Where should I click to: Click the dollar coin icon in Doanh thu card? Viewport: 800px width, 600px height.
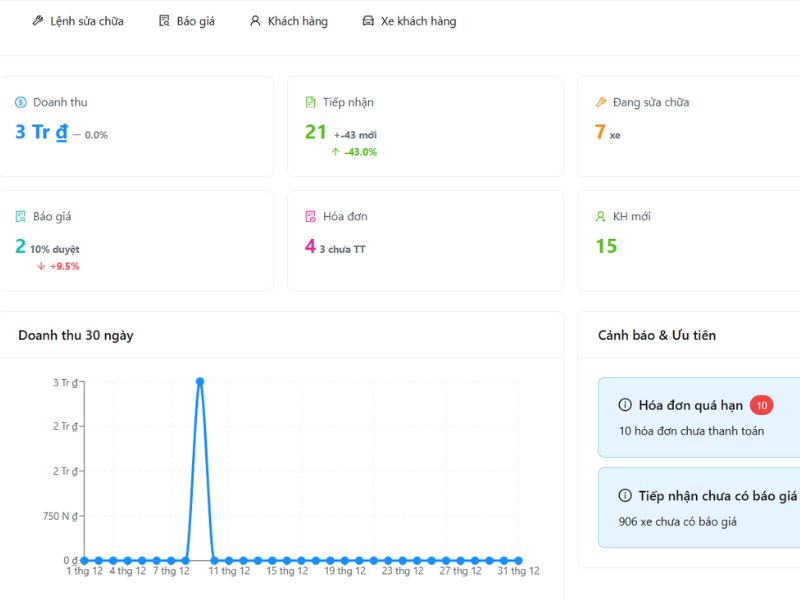tap(21, 102)
